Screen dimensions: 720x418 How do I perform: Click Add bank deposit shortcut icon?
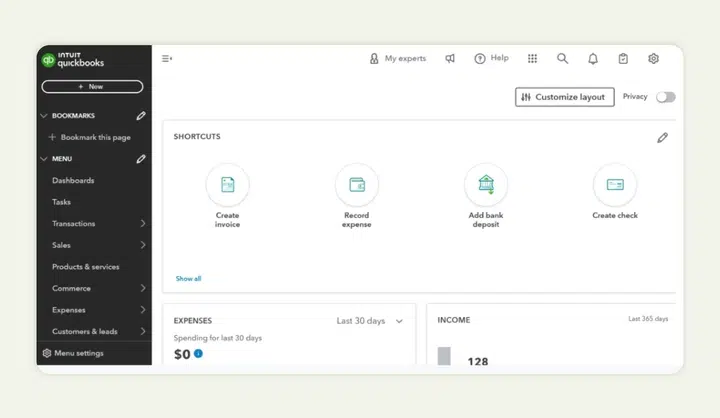(486, 185)
